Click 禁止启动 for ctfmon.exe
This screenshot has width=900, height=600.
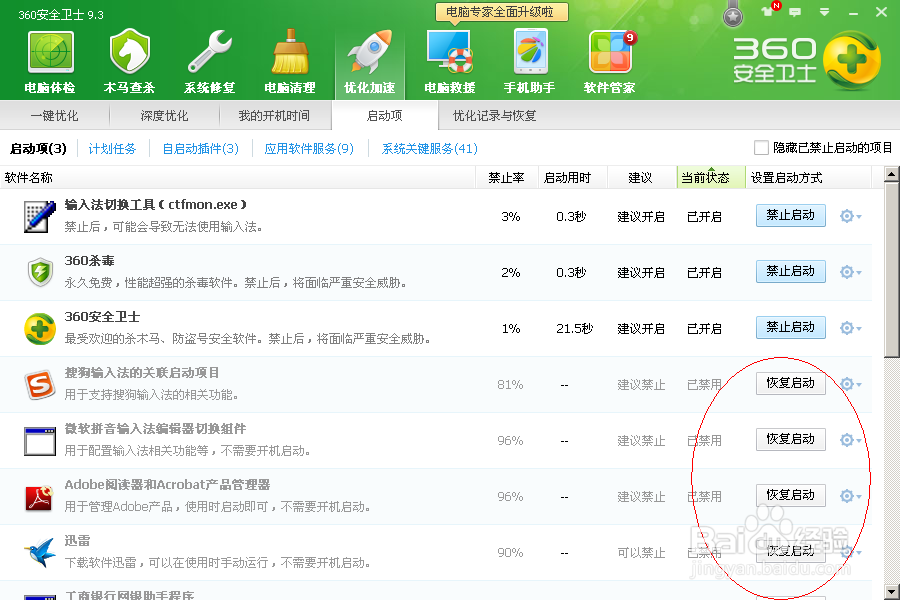coord(790,215)
